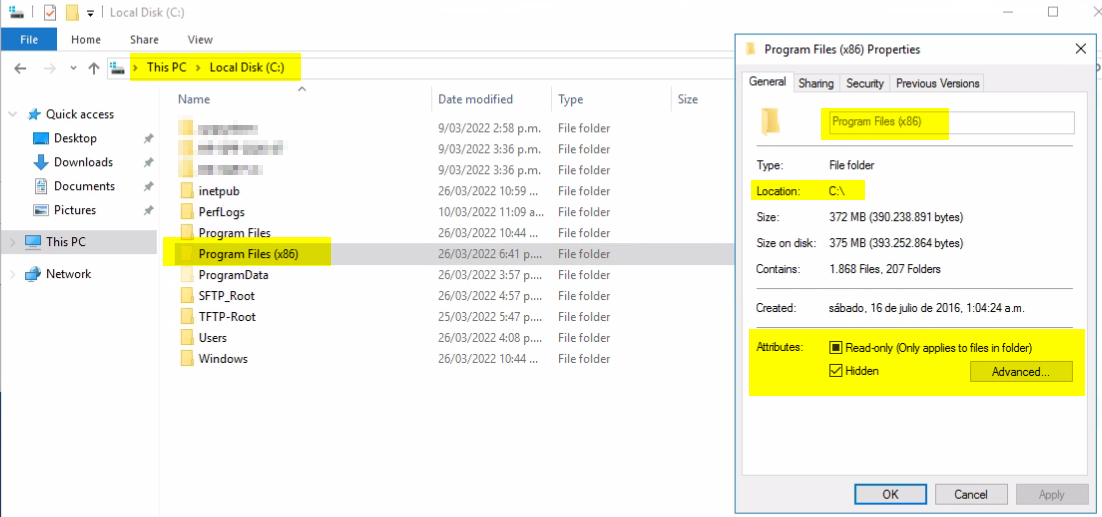Toggle the Read-only attribute checkbox
The image size is (1102, 517).
836,348
